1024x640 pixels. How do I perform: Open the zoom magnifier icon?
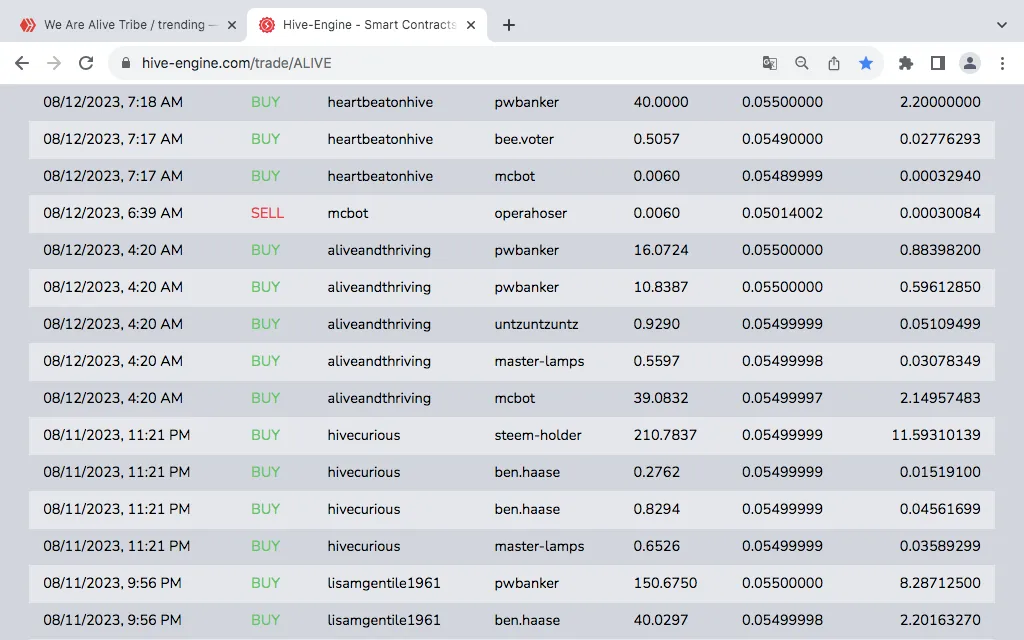click(801, 63)
